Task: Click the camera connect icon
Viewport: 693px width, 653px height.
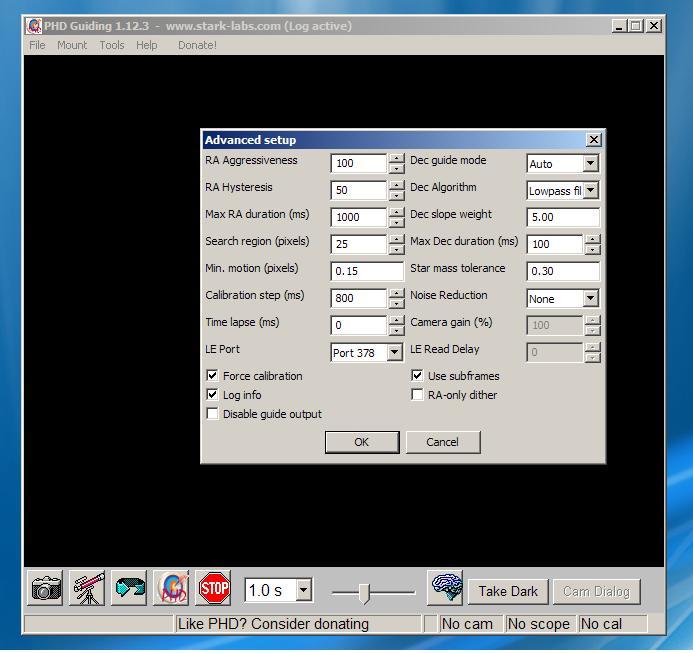Action: point(45,588)
